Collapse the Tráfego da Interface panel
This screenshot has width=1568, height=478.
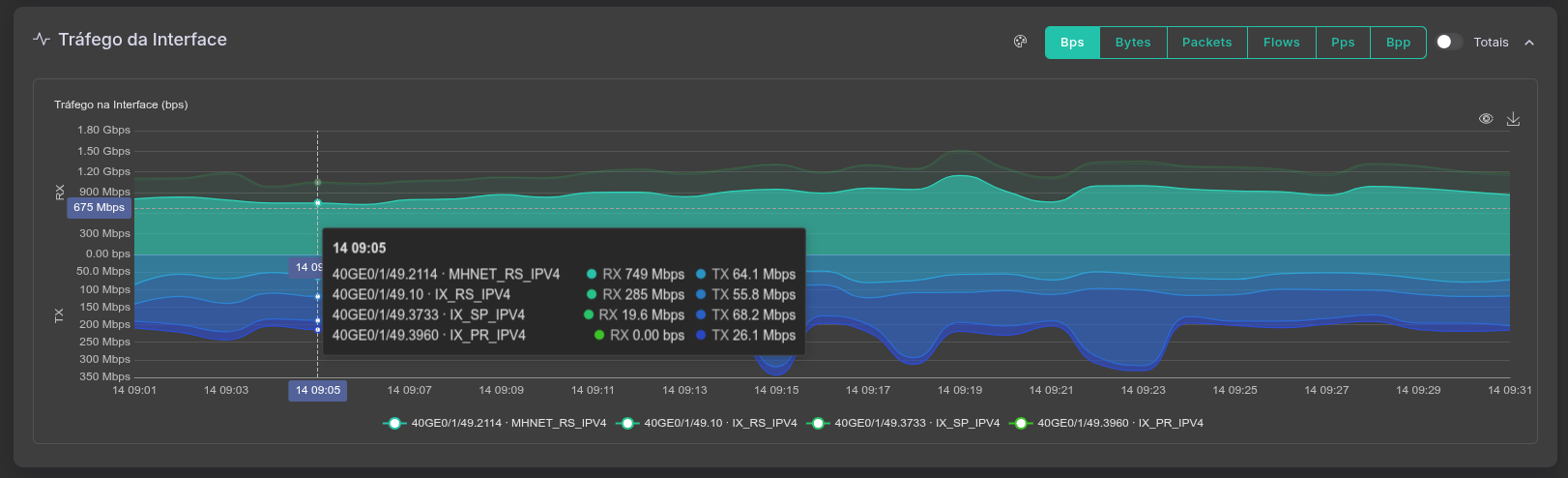point(1529,43)
